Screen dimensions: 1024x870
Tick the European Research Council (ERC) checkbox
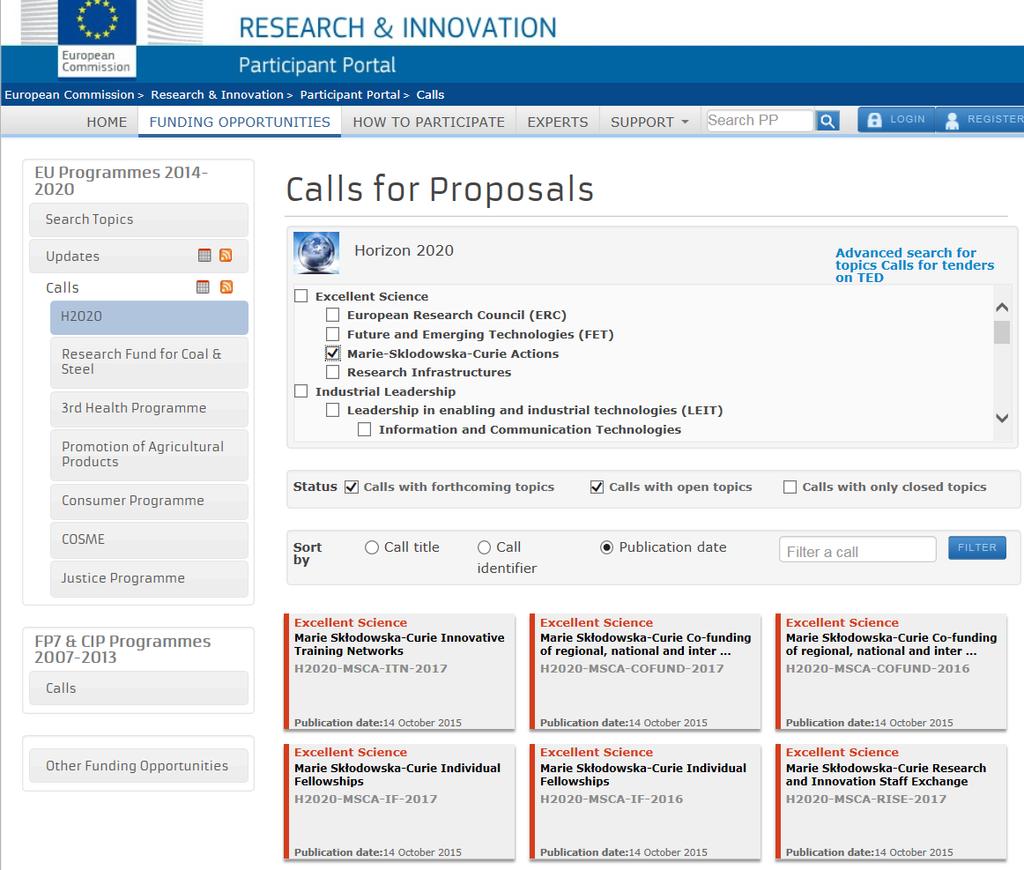pos(332,315)
